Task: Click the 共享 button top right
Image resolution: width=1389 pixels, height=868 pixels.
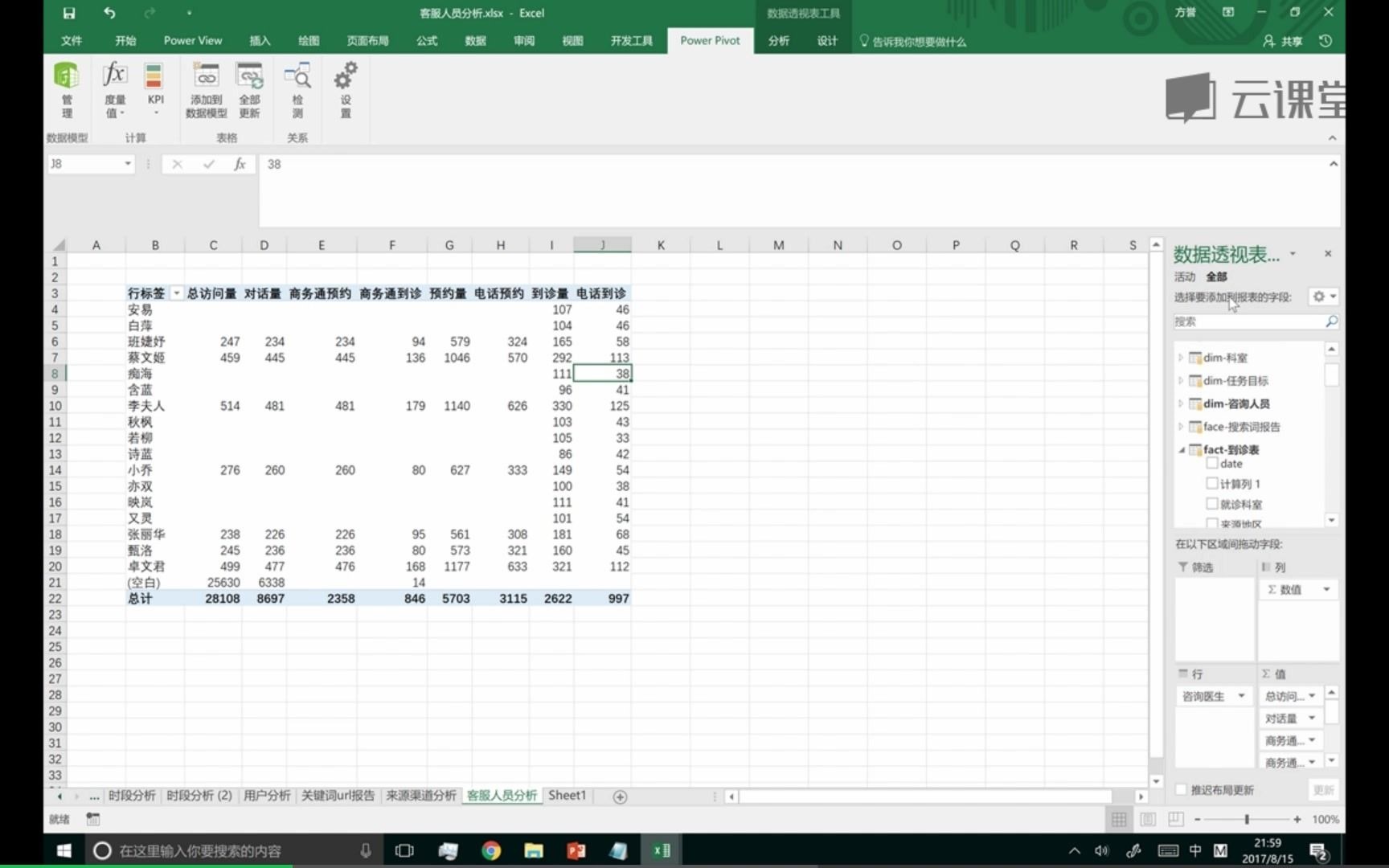Action: click(x=1283, y=41)
